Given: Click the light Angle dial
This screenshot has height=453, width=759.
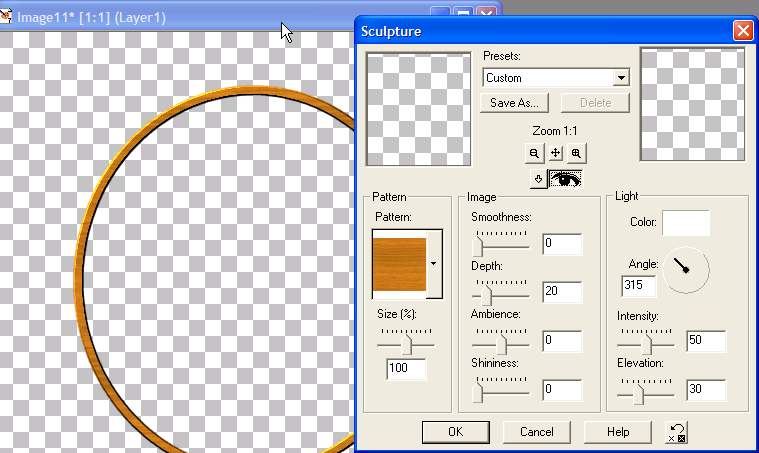Looking at the screenshot, I should click(685, 270).
